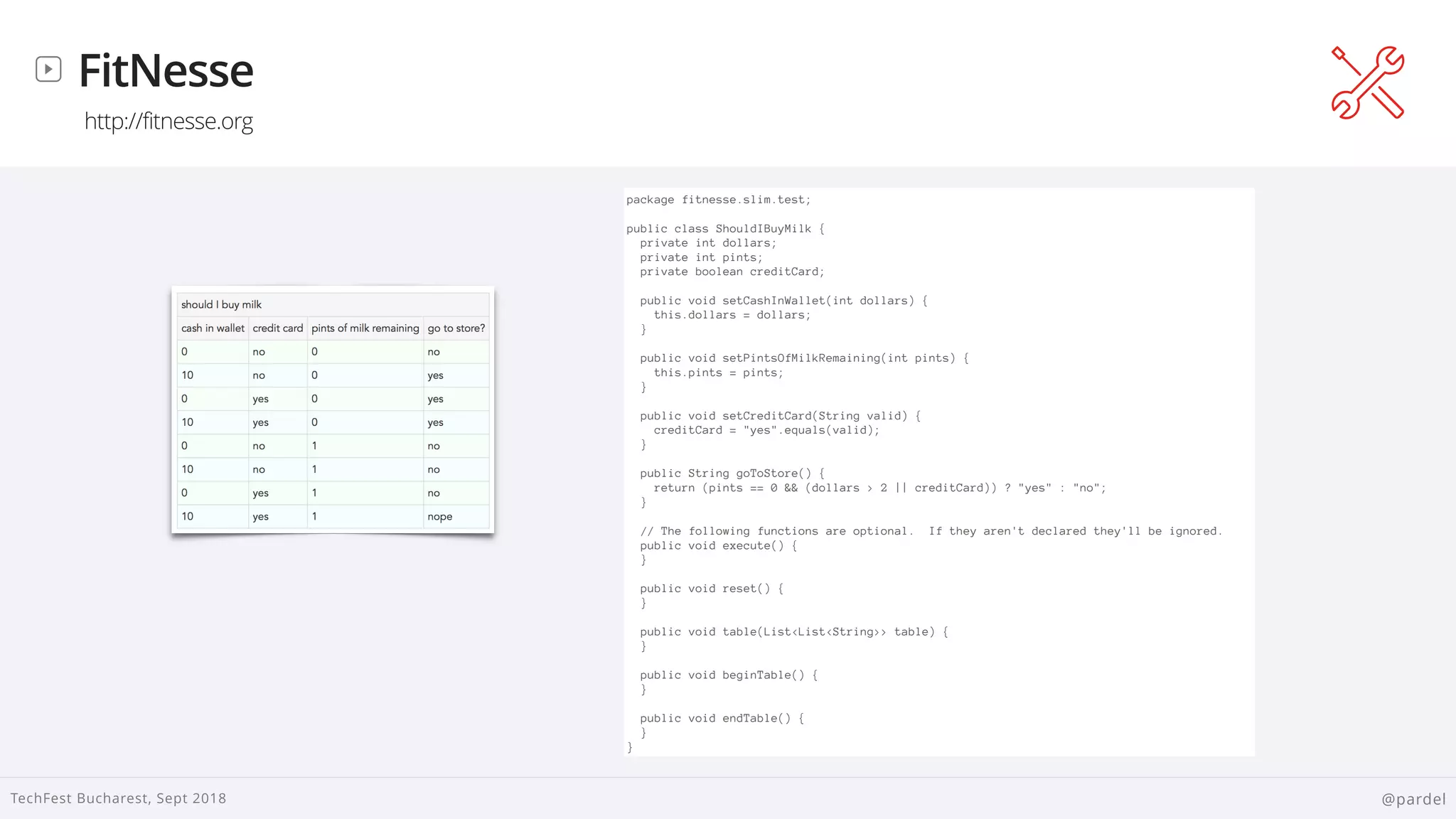Click the TechFest Bucharest, Sept 2018 footer text
The height and width of the screenshot is (819, 1456).
(118, 798)
